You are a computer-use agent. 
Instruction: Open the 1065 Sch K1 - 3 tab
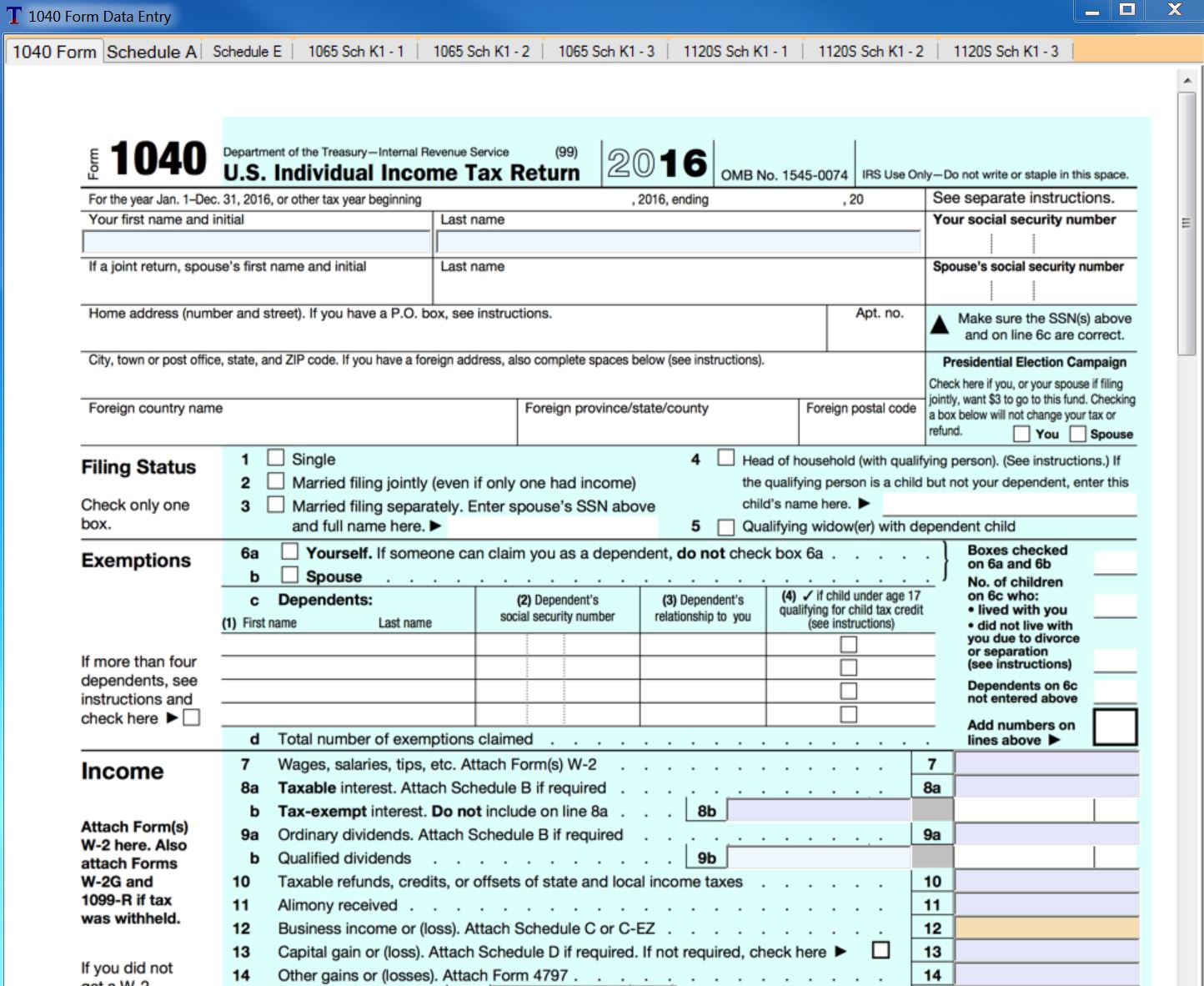(606, 52)
